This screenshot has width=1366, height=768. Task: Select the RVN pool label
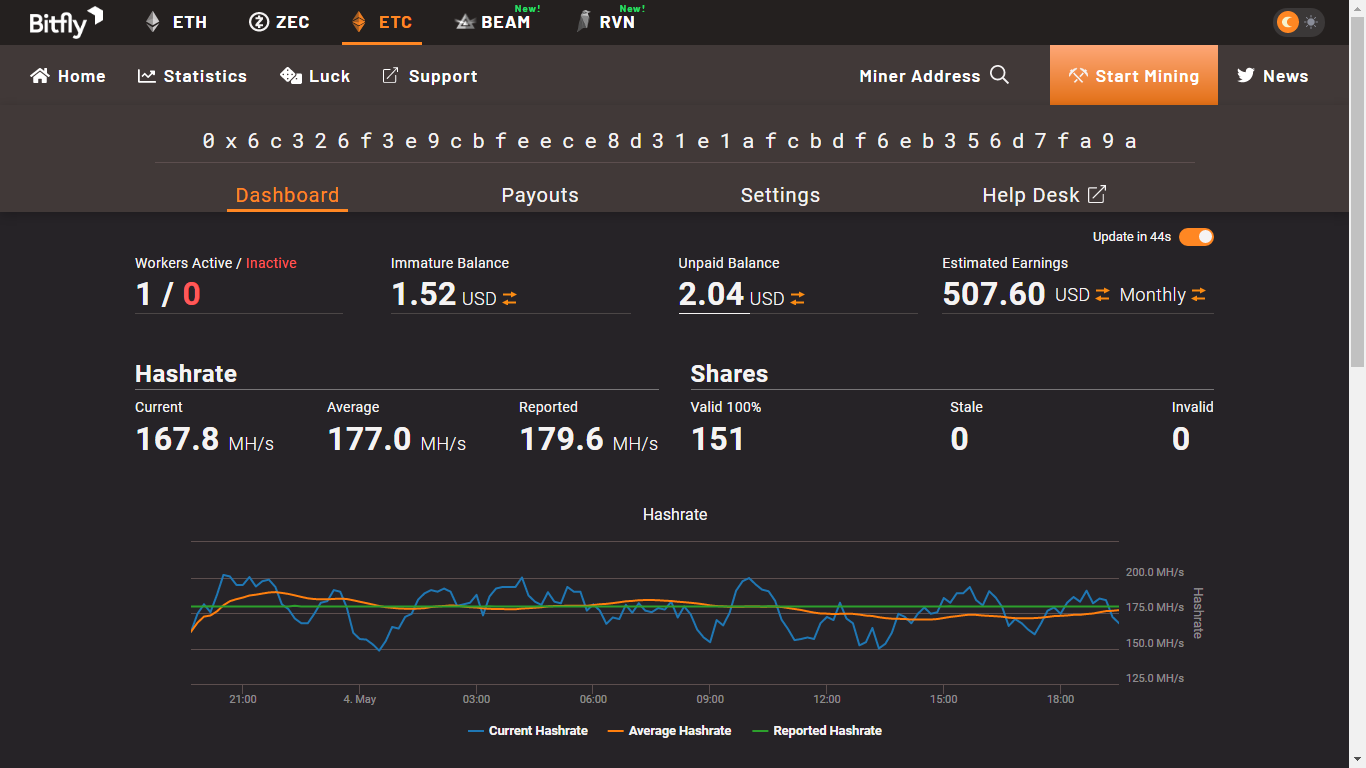(x=617, y=22)
